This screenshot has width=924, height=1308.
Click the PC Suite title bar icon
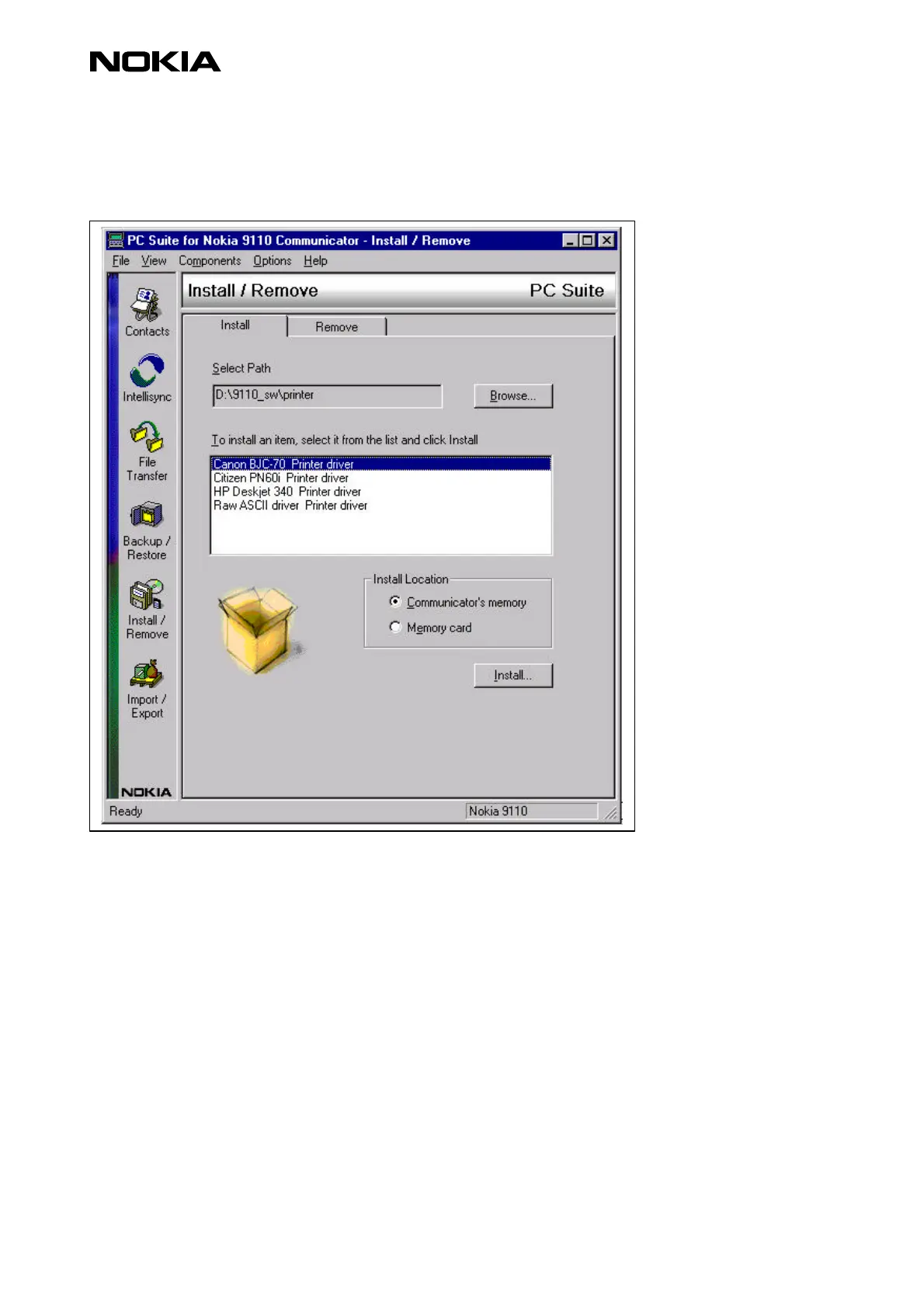[x=116, y=240]
